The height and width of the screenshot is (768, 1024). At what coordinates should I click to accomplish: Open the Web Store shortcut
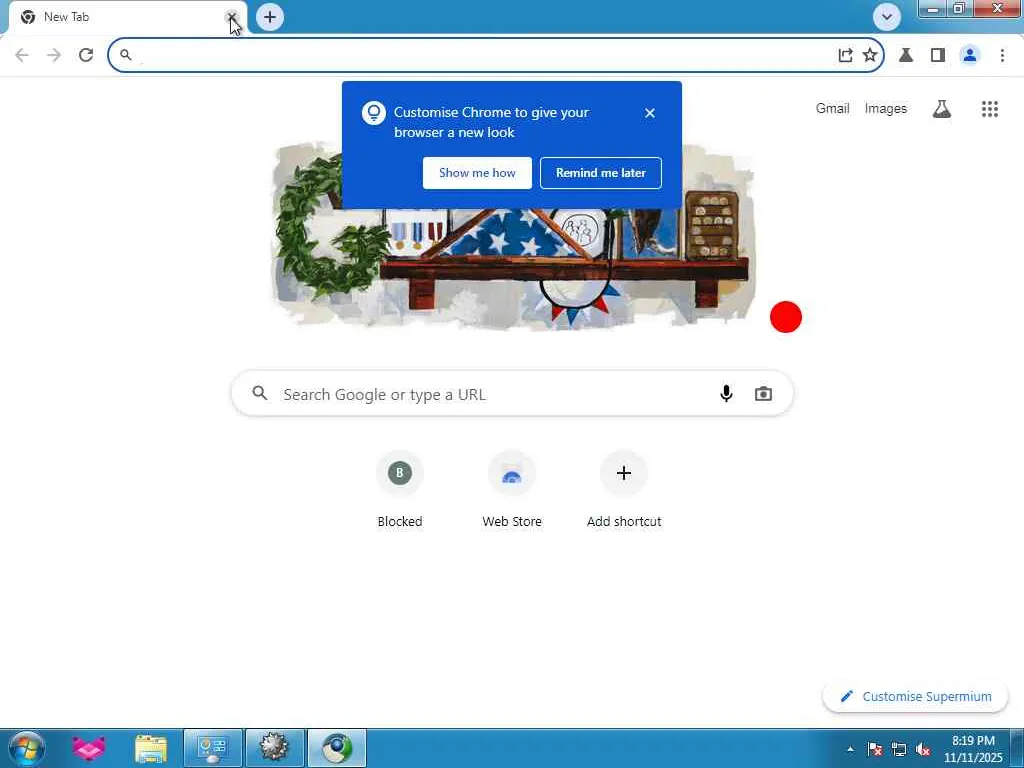[x=512, y=489]
